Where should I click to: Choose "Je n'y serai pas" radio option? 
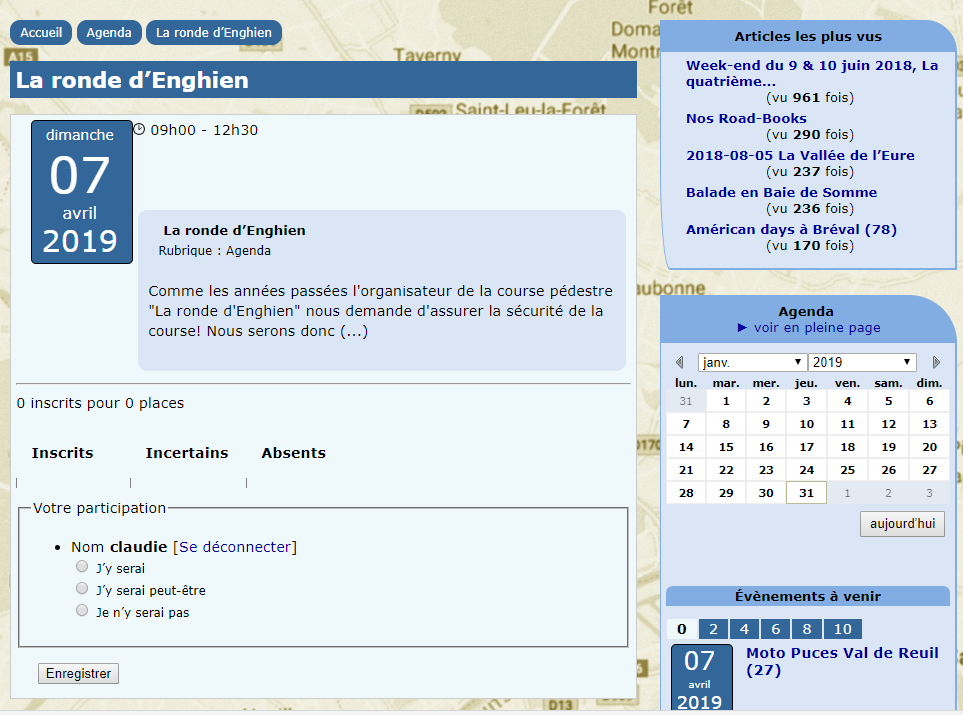(82, 610)
